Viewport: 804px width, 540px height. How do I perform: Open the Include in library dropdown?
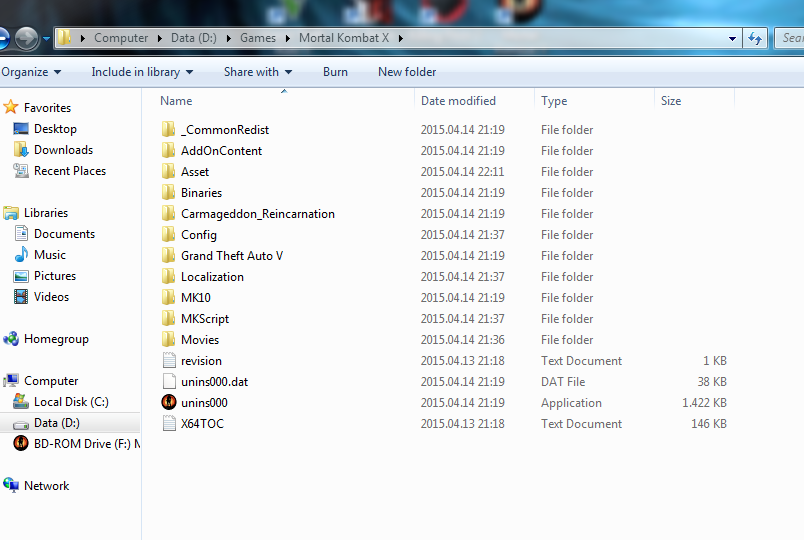pos(142,72)
